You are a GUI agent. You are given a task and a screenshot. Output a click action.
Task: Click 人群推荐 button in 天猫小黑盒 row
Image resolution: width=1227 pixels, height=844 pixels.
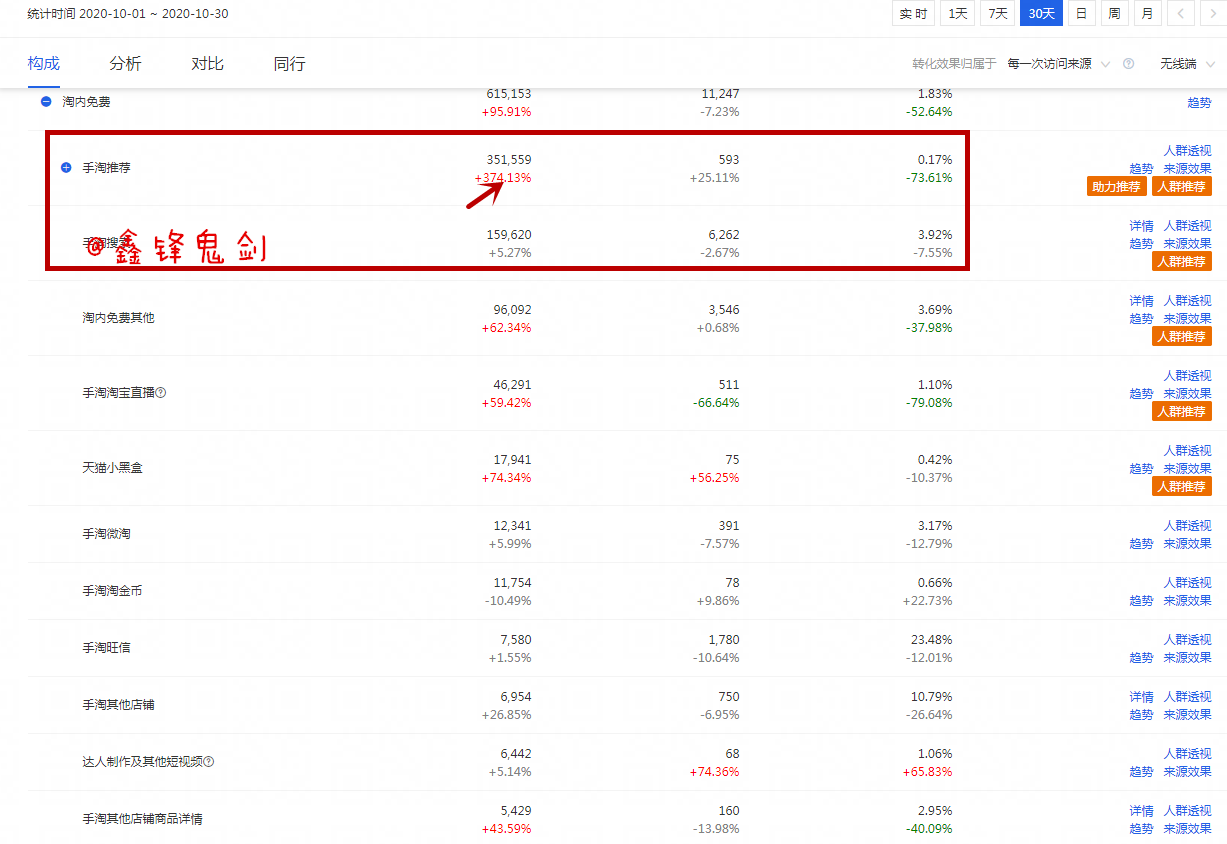click(x=1181, y=487)
